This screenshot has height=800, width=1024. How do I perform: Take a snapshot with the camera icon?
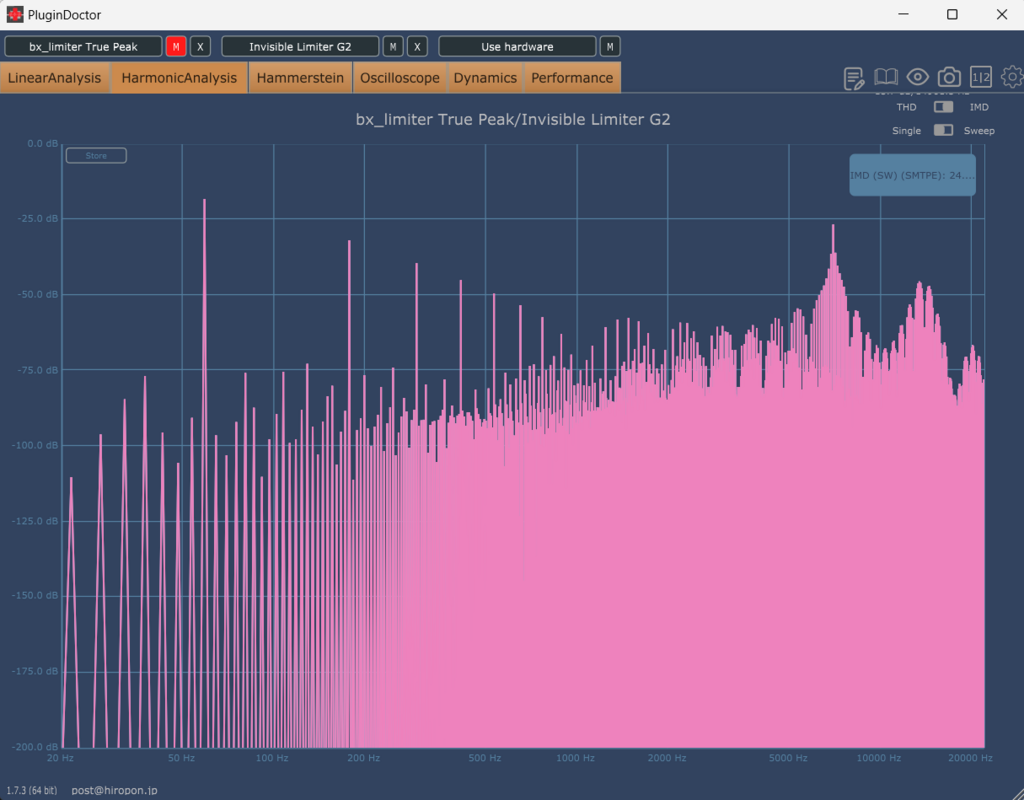[x=949, y=78]
